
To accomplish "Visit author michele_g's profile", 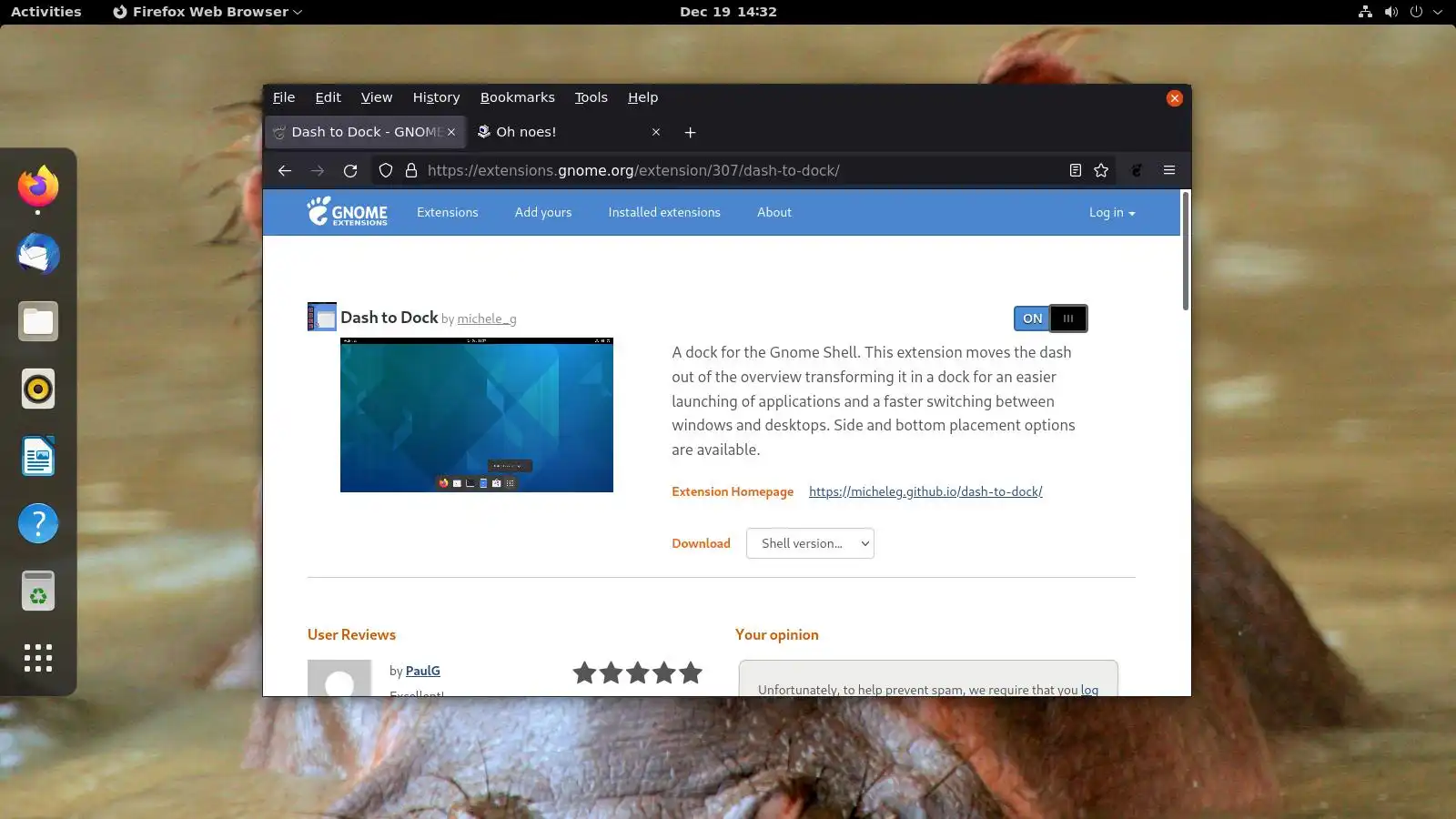I will click(x=487, y=318).
